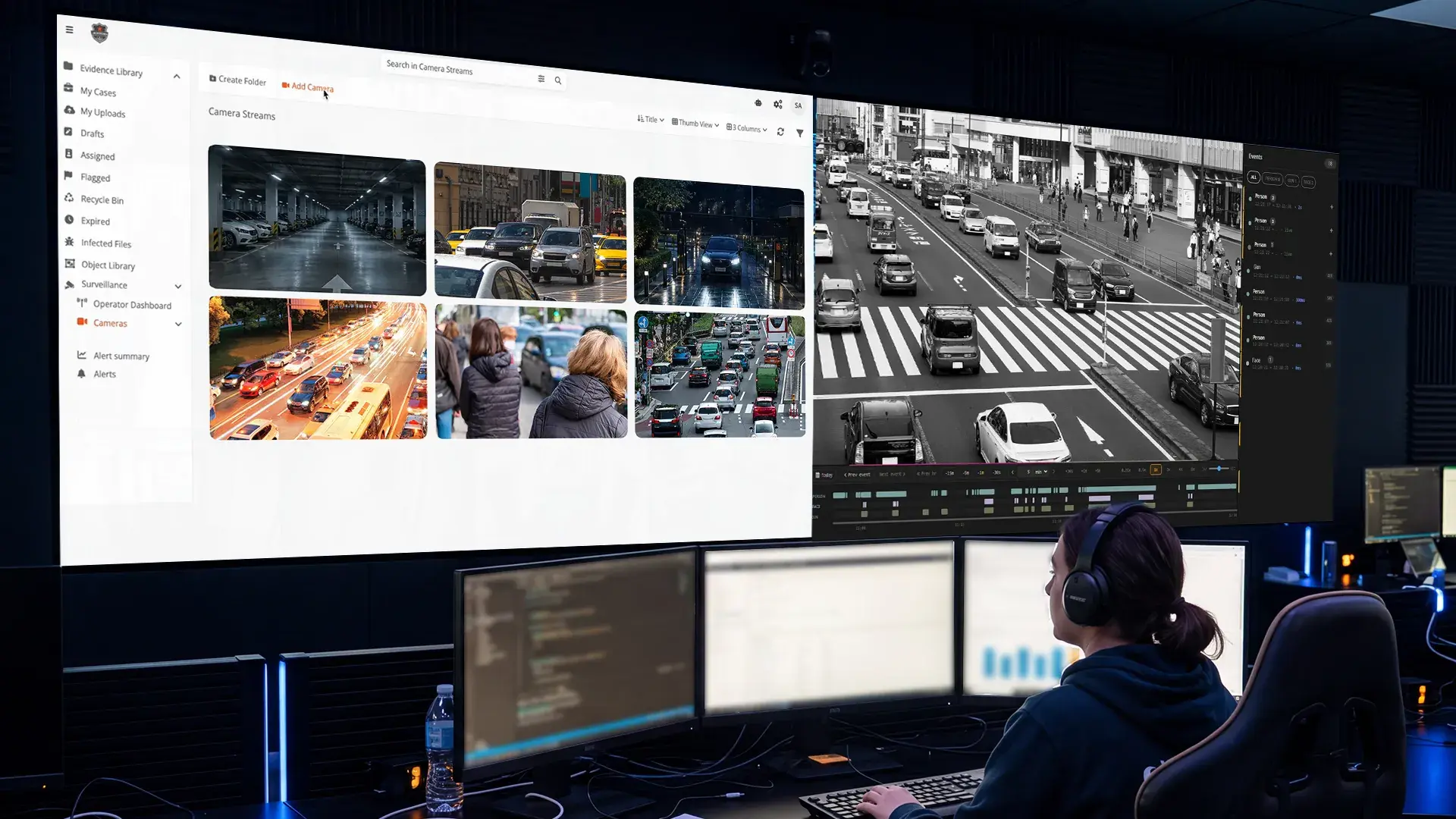Click the Gun event entry

pyautogui.click(x=1288, y=272)
